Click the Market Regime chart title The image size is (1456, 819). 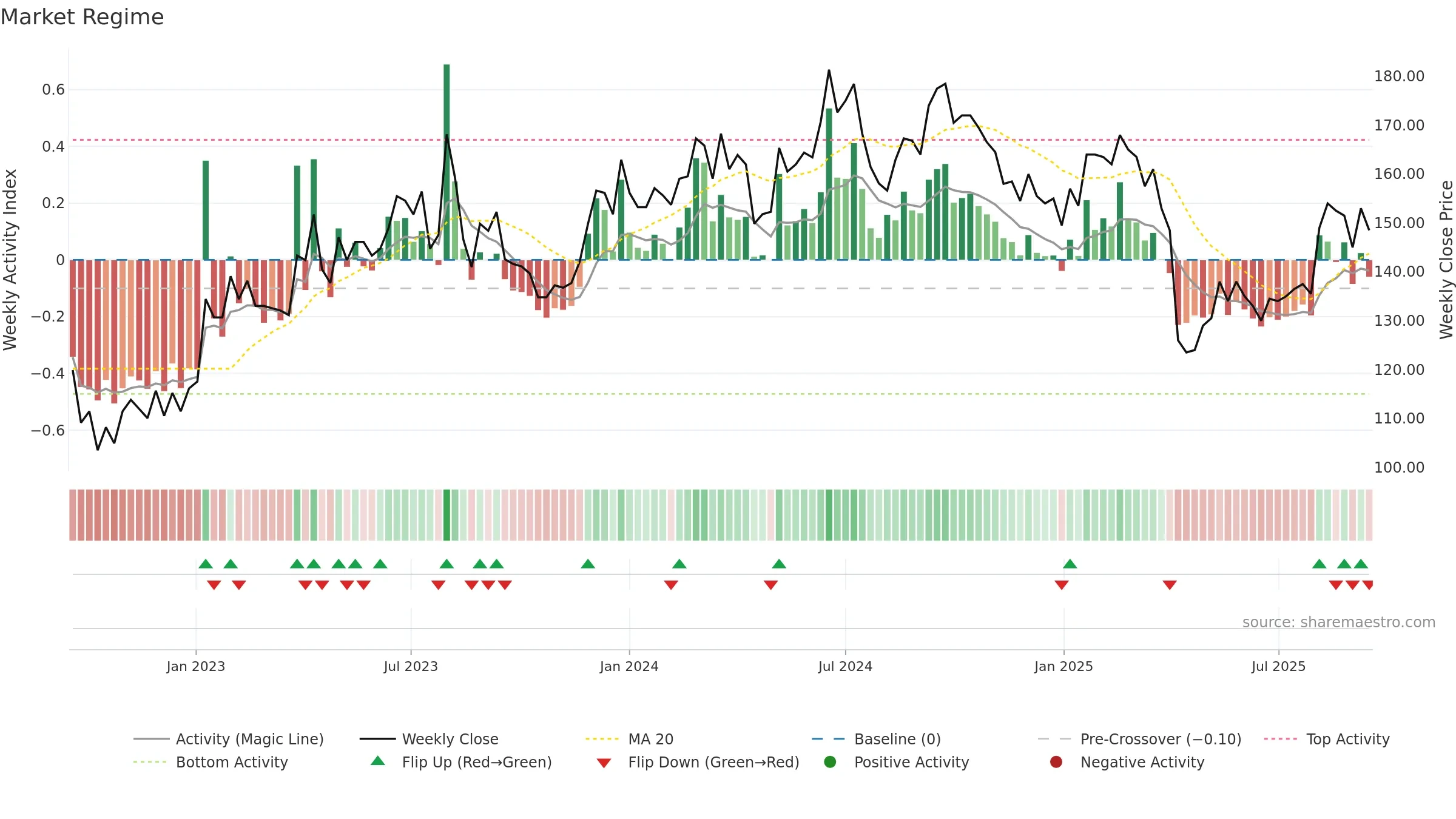(x=82, y=17)
